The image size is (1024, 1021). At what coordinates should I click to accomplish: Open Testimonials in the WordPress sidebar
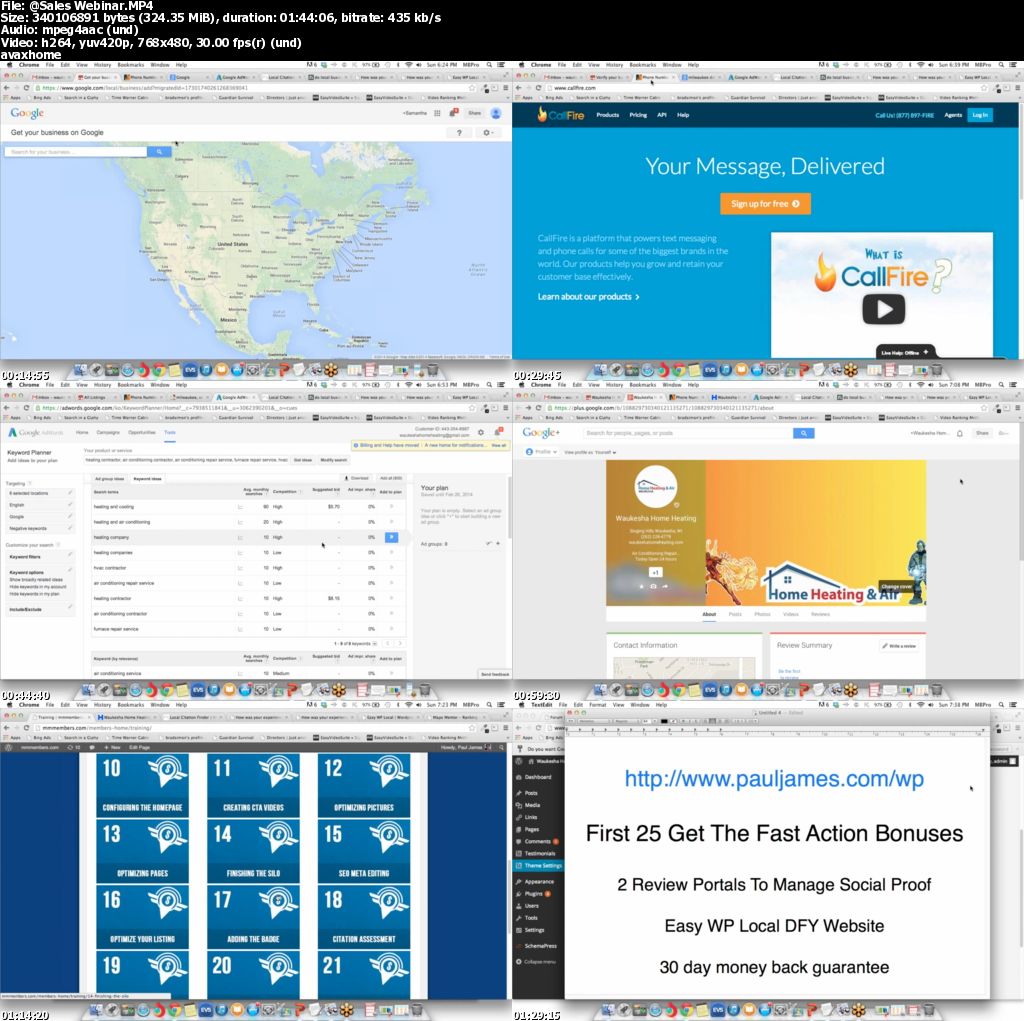(539, 853)
